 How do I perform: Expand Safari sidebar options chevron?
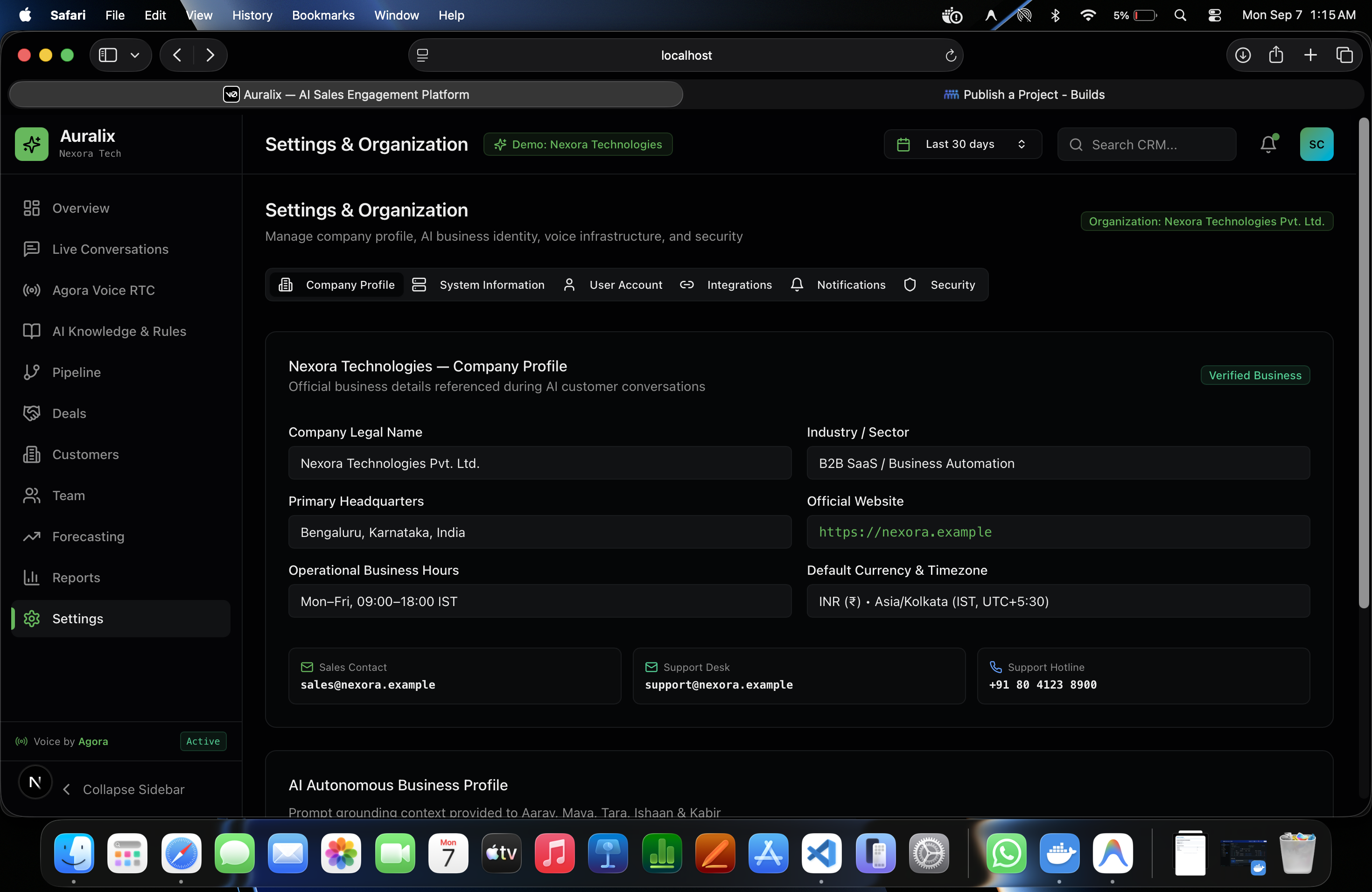point(135,56)
